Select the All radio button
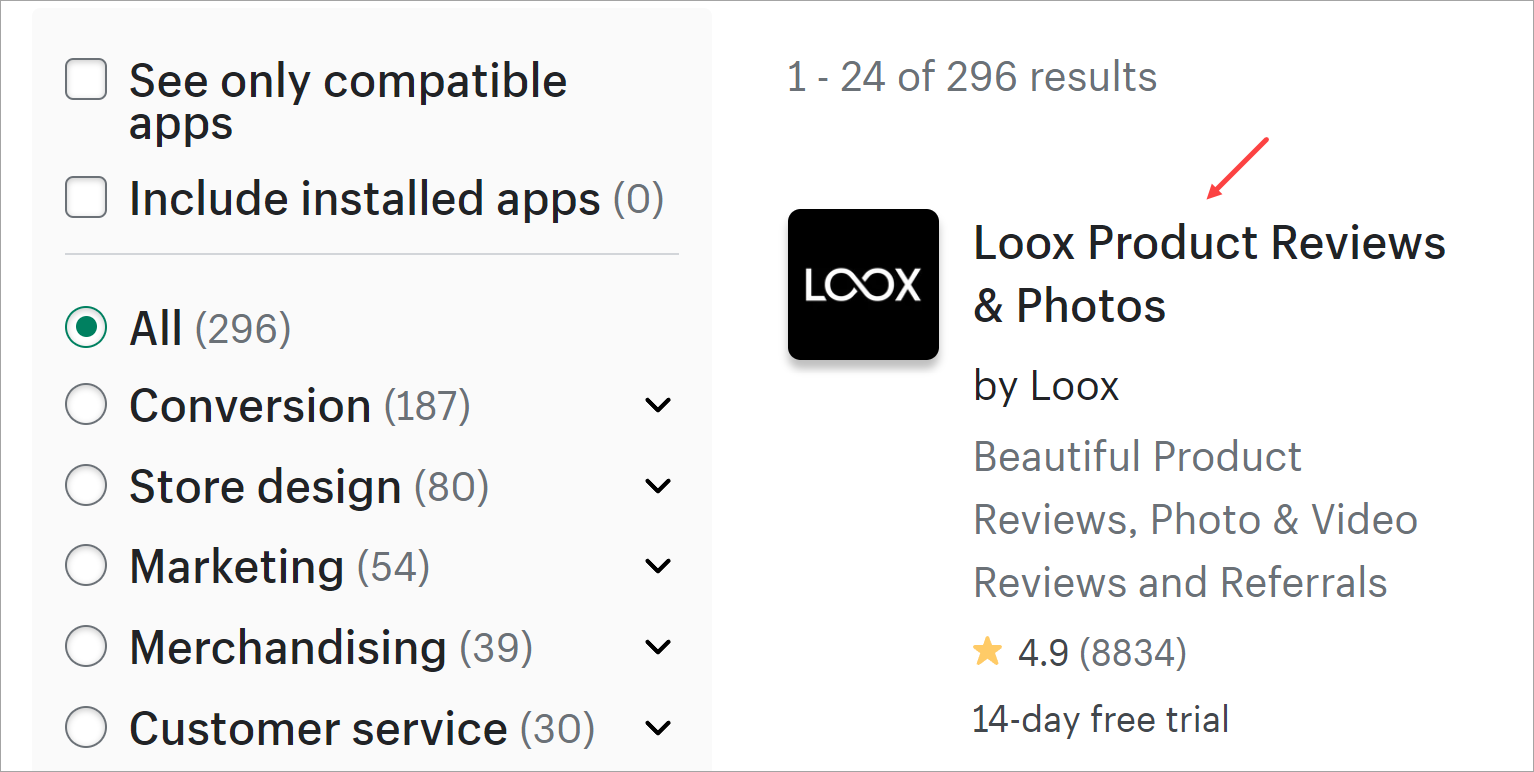This screenshot has height=772, width=1534. (x=86, y=327)
